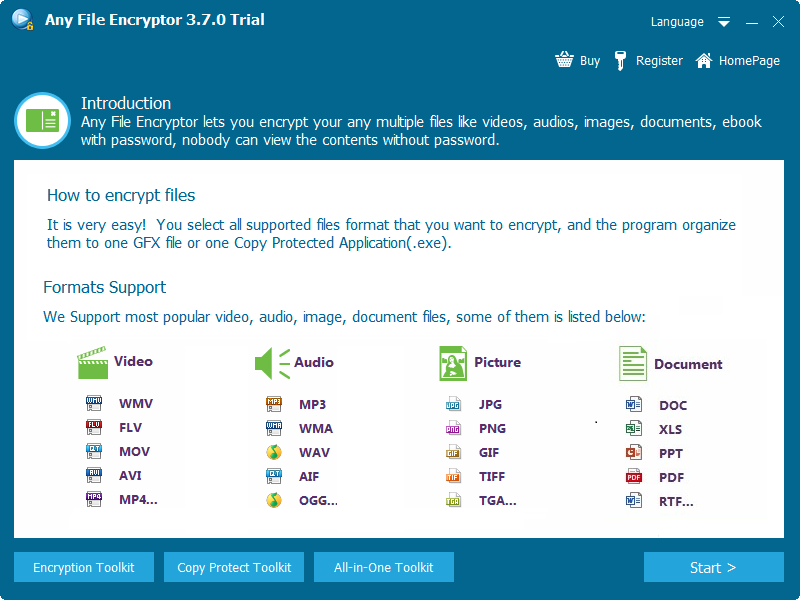Viewport: 800px width, 600px height.
Task: Click the 'FLV' format text
Action: (x=131, y=428)
